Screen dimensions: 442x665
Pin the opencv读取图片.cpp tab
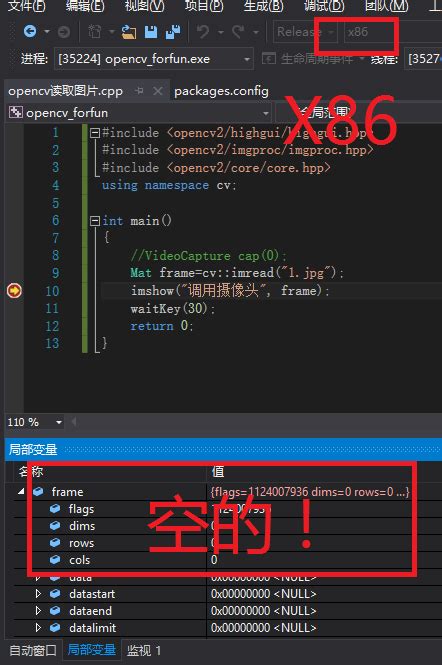point(139,91)
